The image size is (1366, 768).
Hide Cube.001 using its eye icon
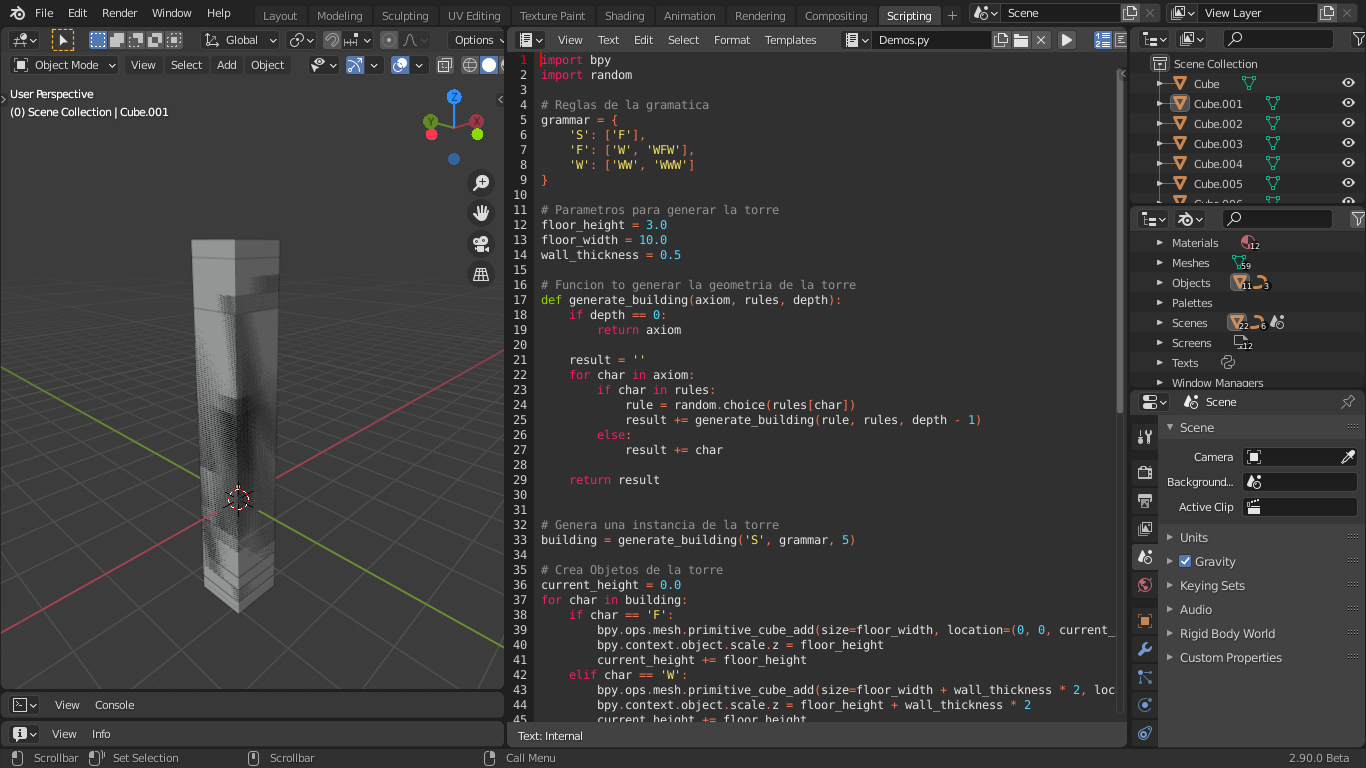[1348, 104]
